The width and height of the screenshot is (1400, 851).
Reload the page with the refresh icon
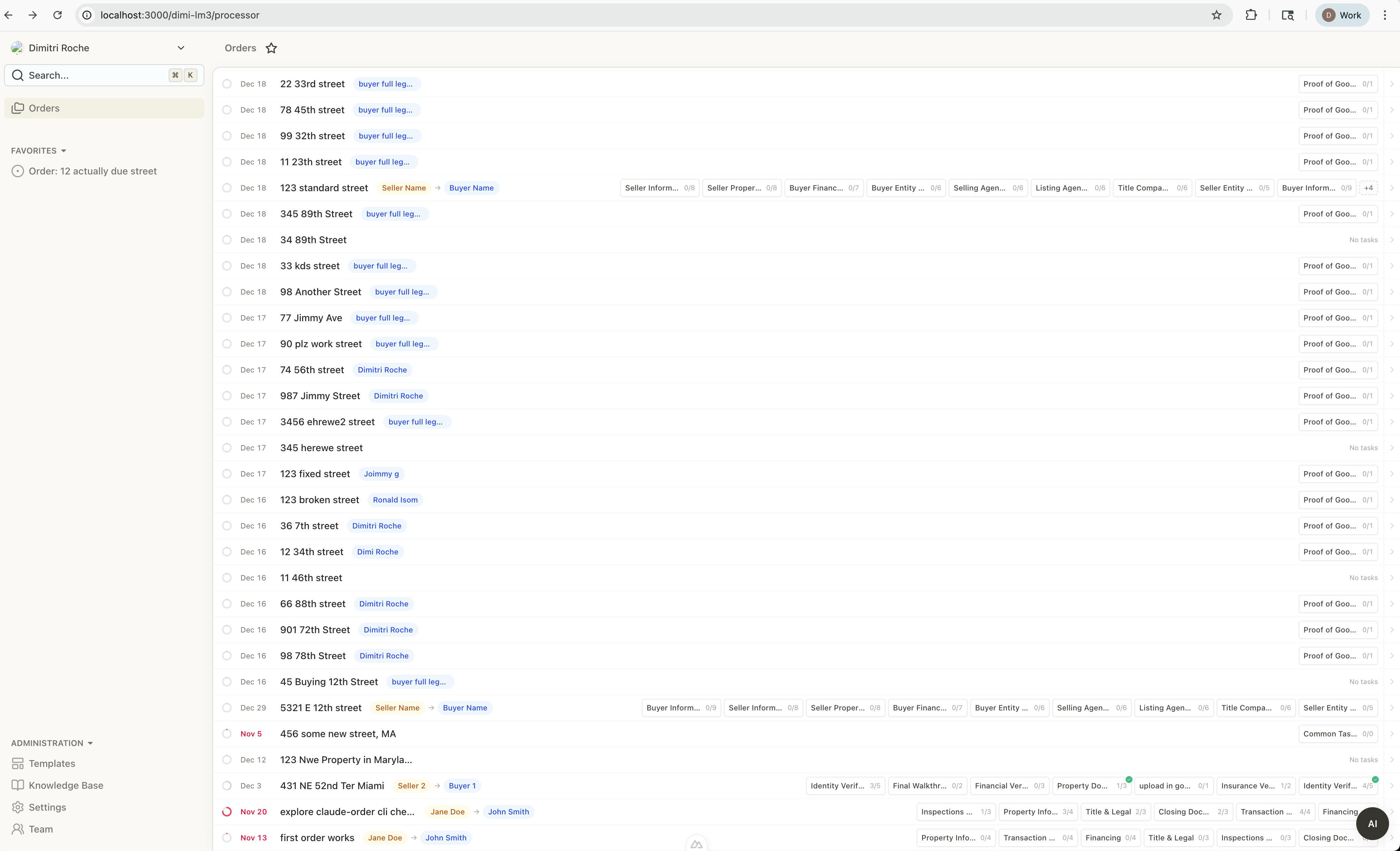57,15
